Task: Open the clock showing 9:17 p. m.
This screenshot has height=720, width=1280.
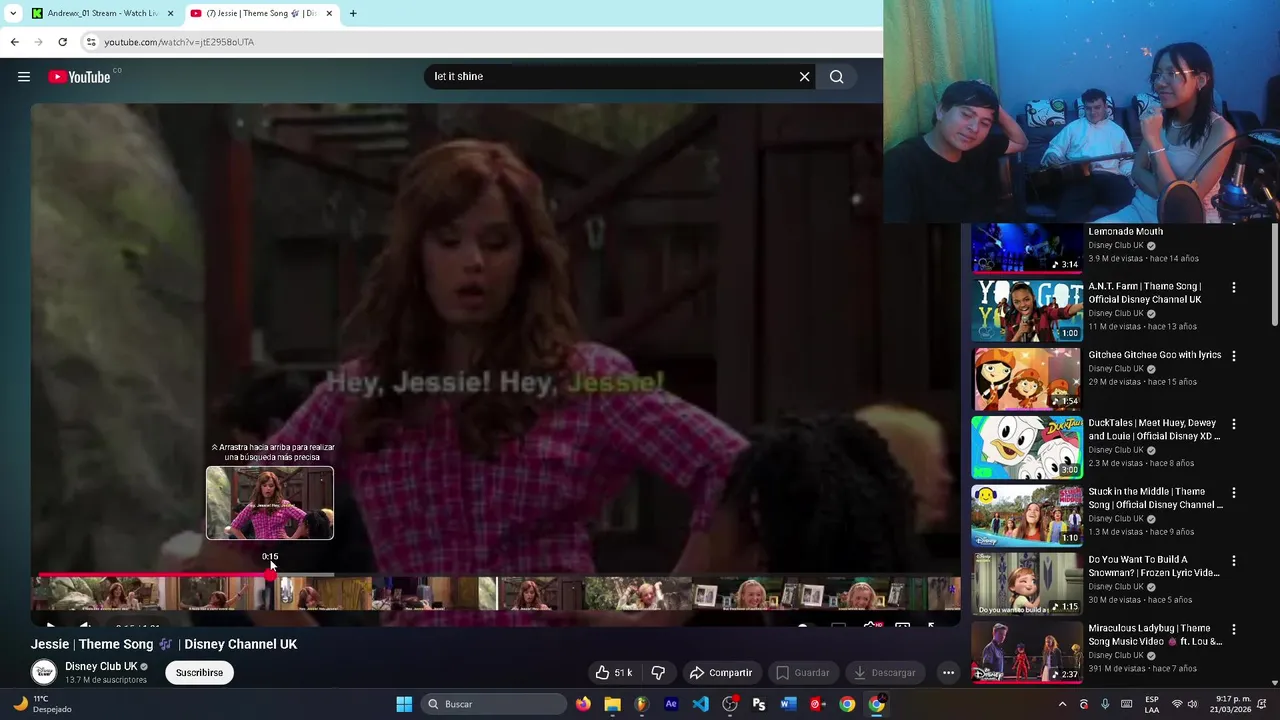Action: pos(1232,704)
